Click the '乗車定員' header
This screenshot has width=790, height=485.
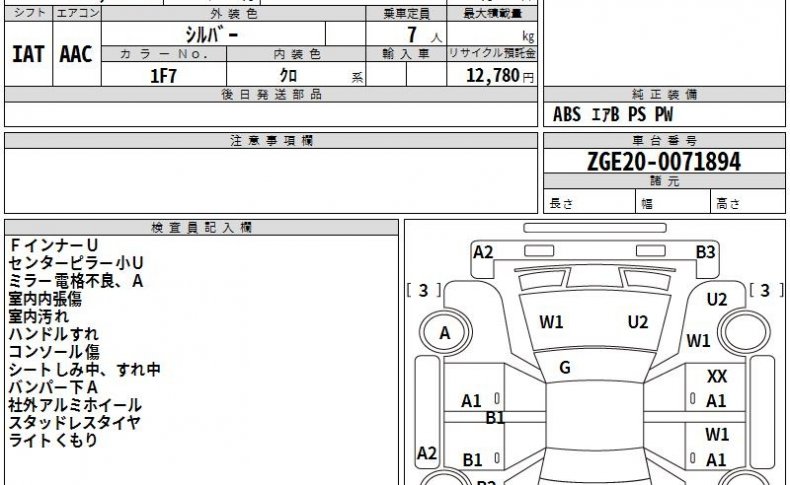(x=406, y=14)
